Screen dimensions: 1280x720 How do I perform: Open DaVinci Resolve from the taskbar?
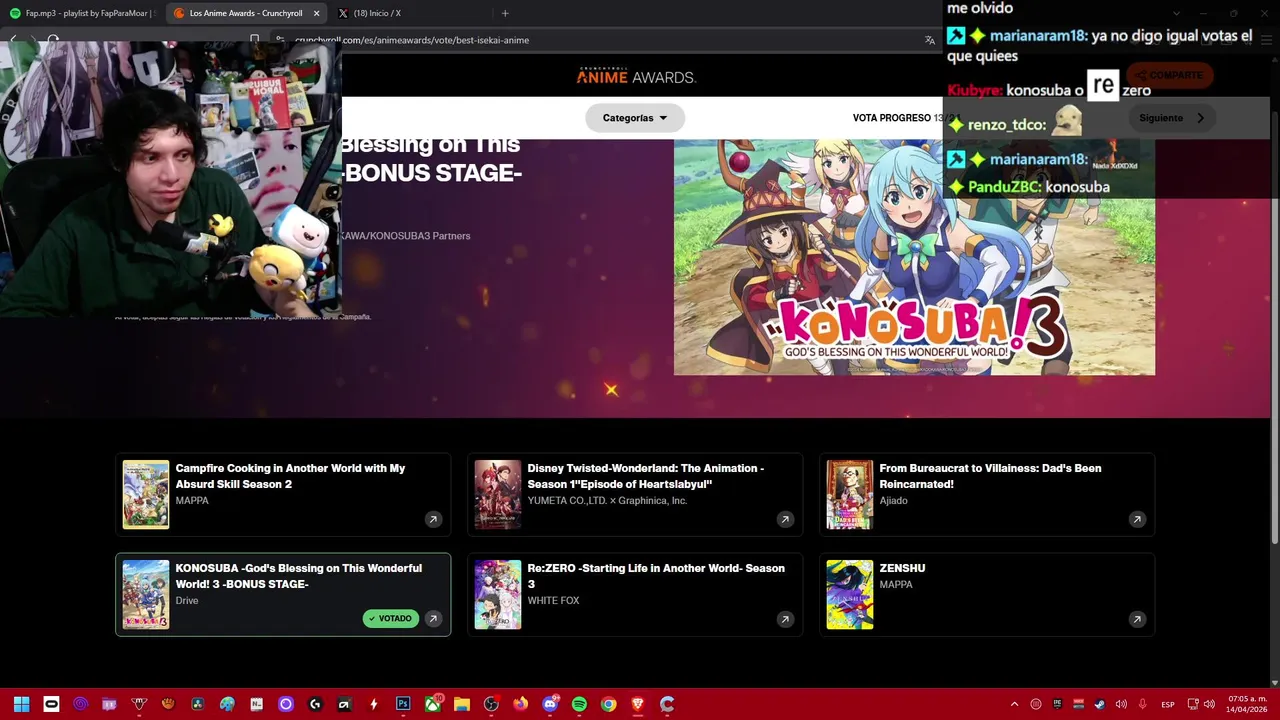197,704
